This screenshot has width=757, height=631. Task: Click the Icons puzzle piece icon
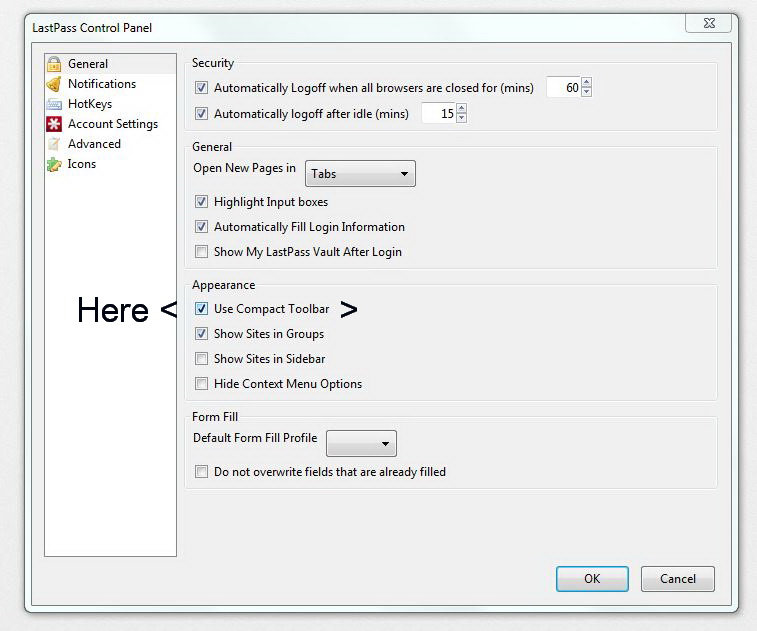[x=54, y=164]
